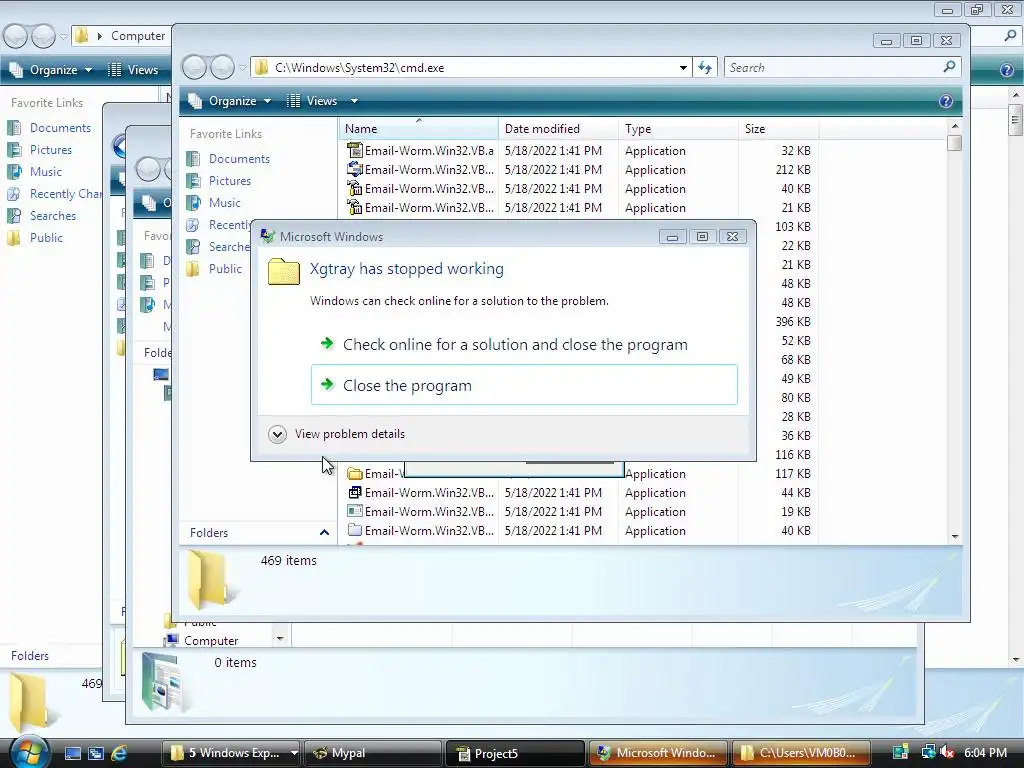Click the Views button in the front window toolbar

tap(313, 101)
